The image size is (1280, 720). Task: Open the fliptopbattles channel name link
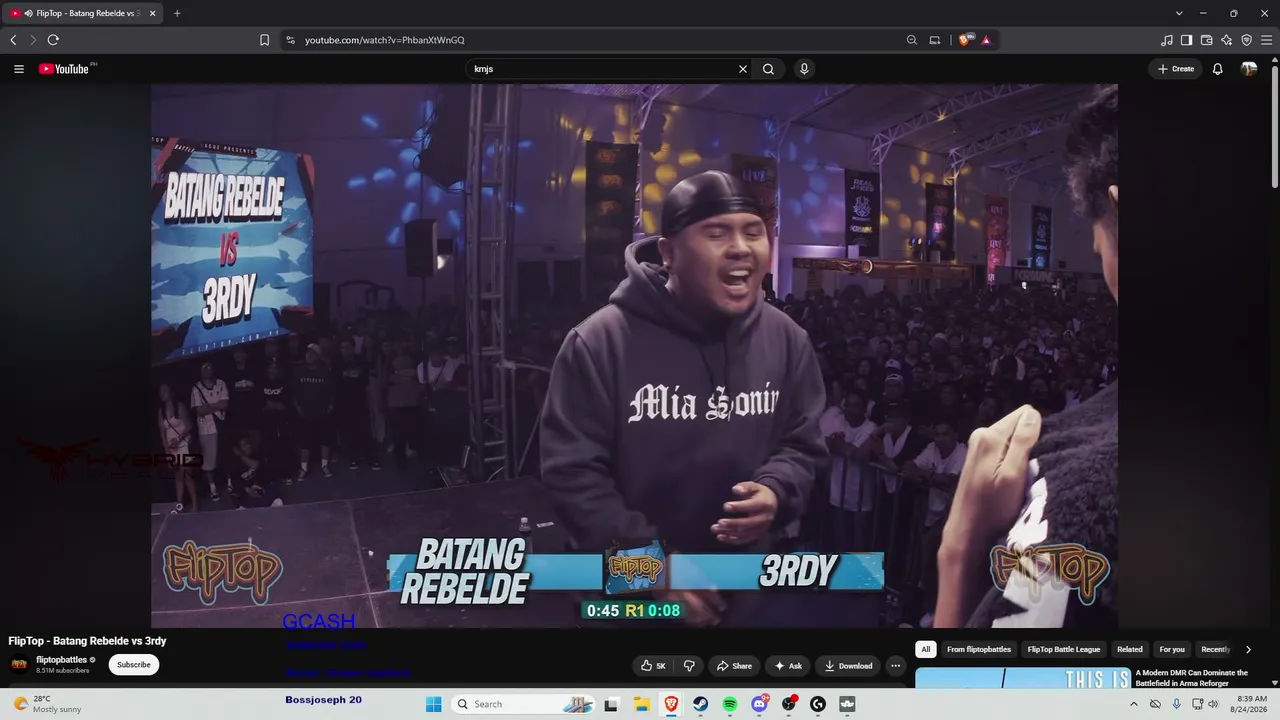pyautogui.click(x=62, y=660)
